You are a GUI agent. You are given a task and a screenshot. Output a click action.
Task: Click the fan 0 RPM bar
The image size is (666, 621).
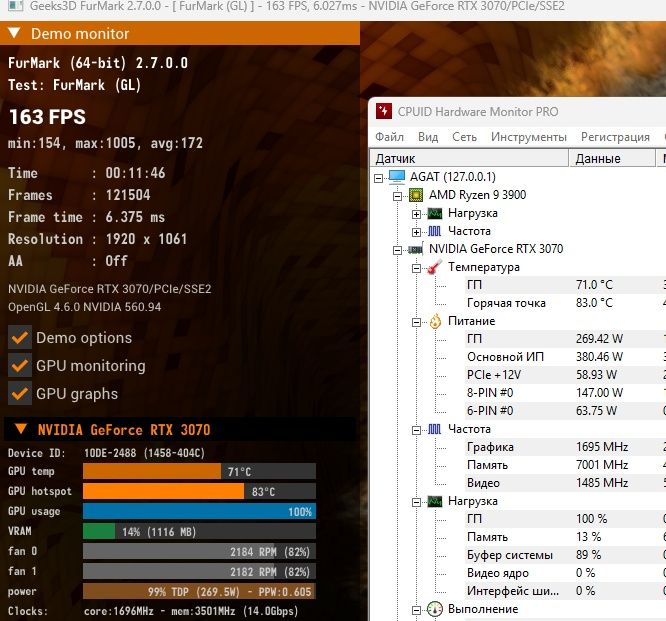click(x=199, y=551)
